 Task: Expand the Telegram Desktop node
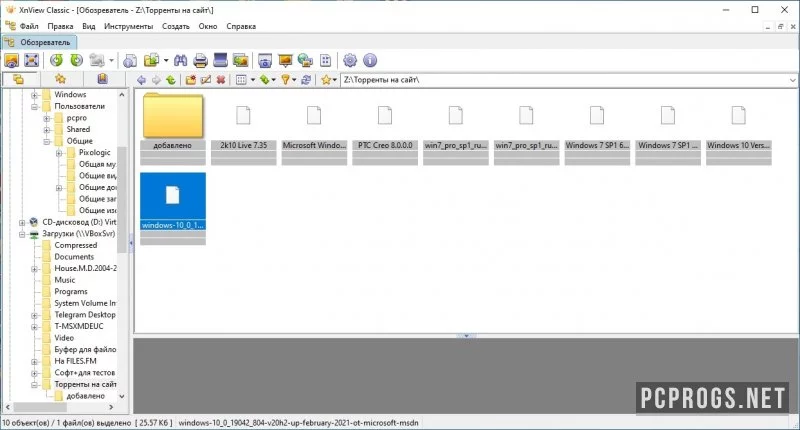(34, 315)
